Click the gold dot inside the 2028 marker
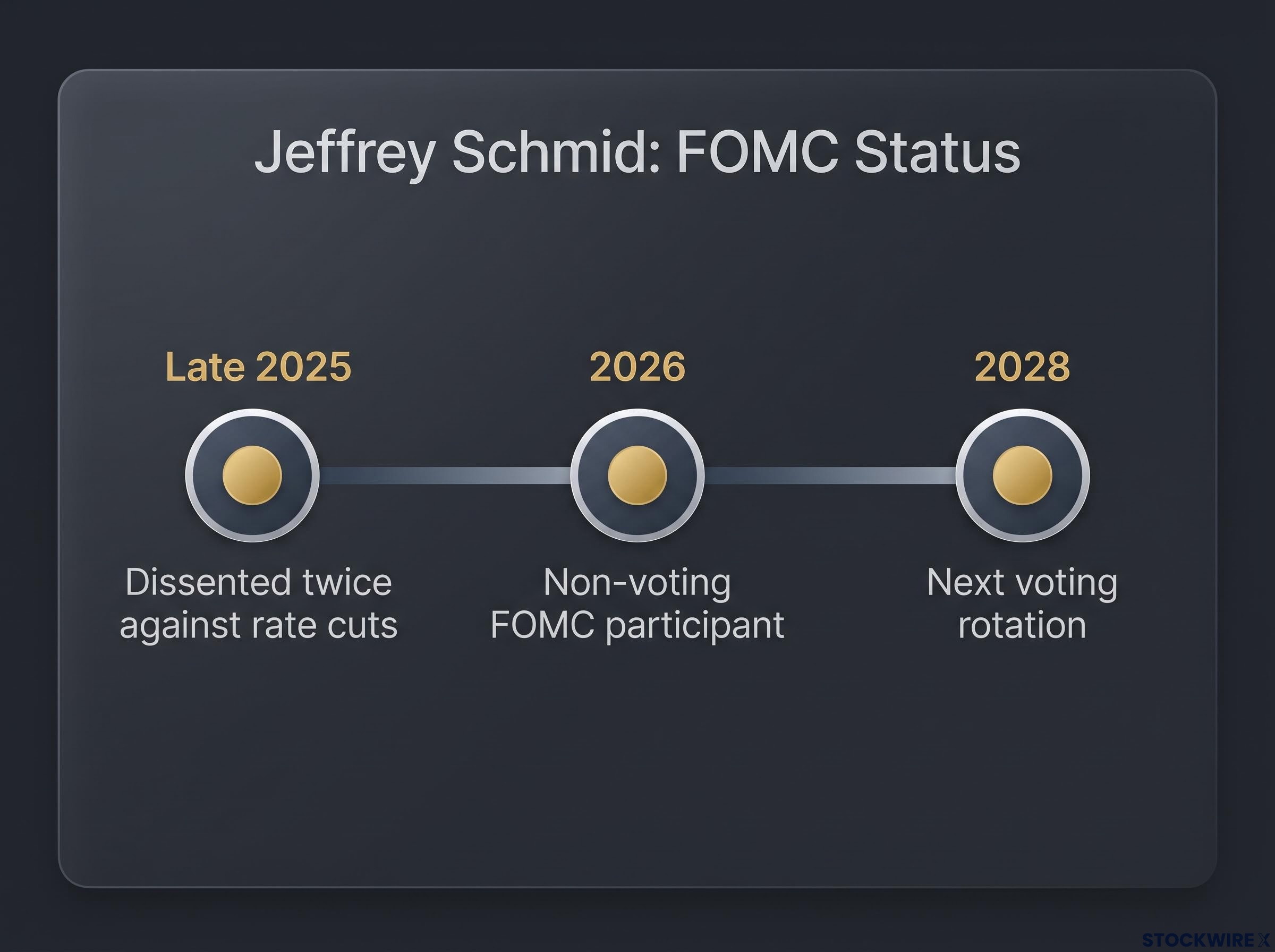This screenshot has height=952, width=1275. [x=1023, y=475]
